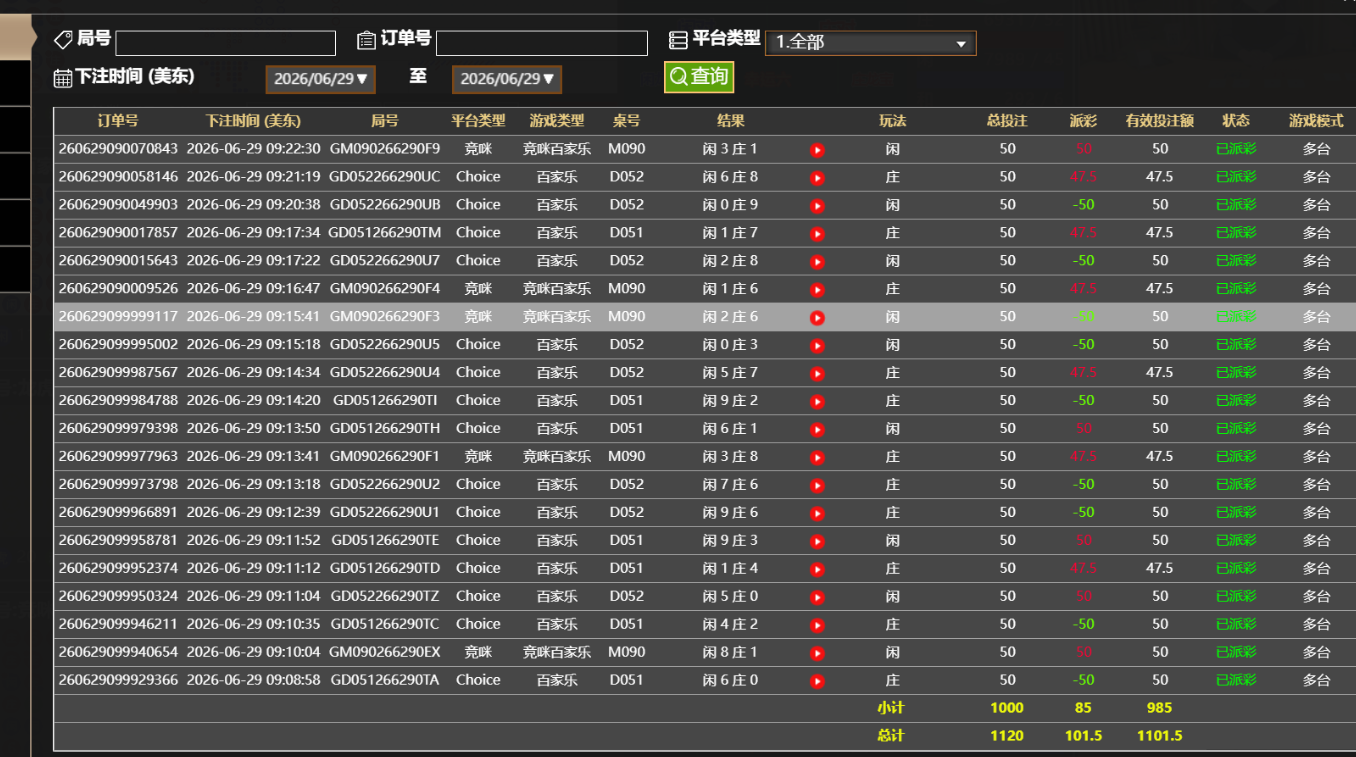Select highlighted order 260629099999117
1356x757 pixels.
(118, 317)
